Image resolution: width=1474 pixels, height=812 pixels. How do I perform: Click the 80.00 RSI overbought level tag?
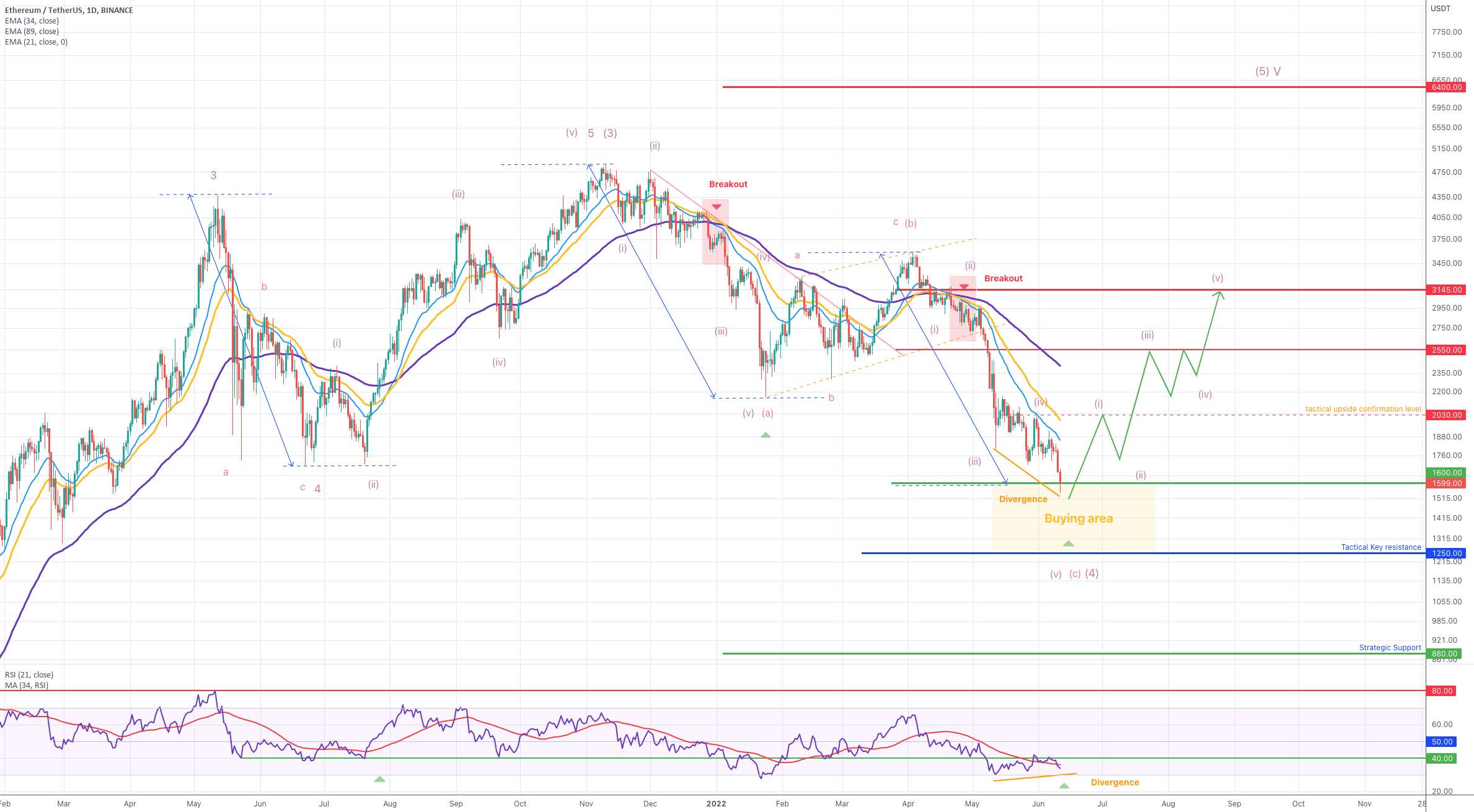point(1442,691)
